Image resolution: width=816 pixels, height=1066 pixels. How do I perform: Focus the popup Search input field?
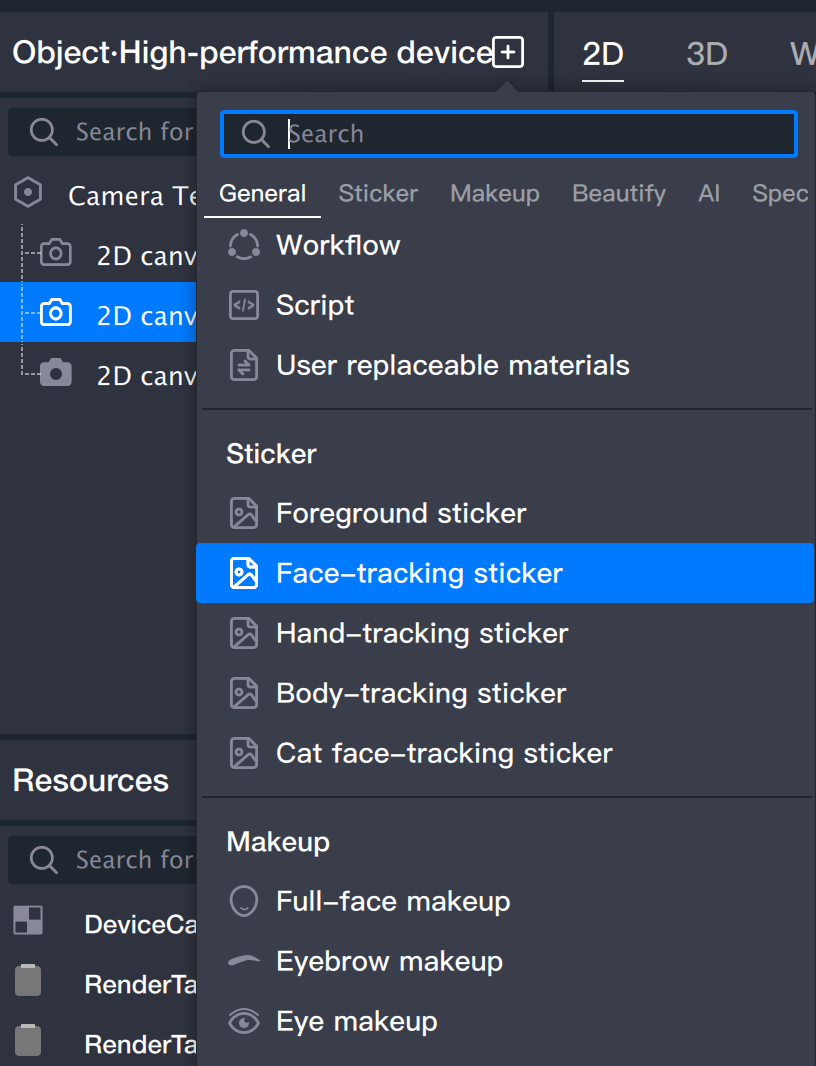[530, 134]
